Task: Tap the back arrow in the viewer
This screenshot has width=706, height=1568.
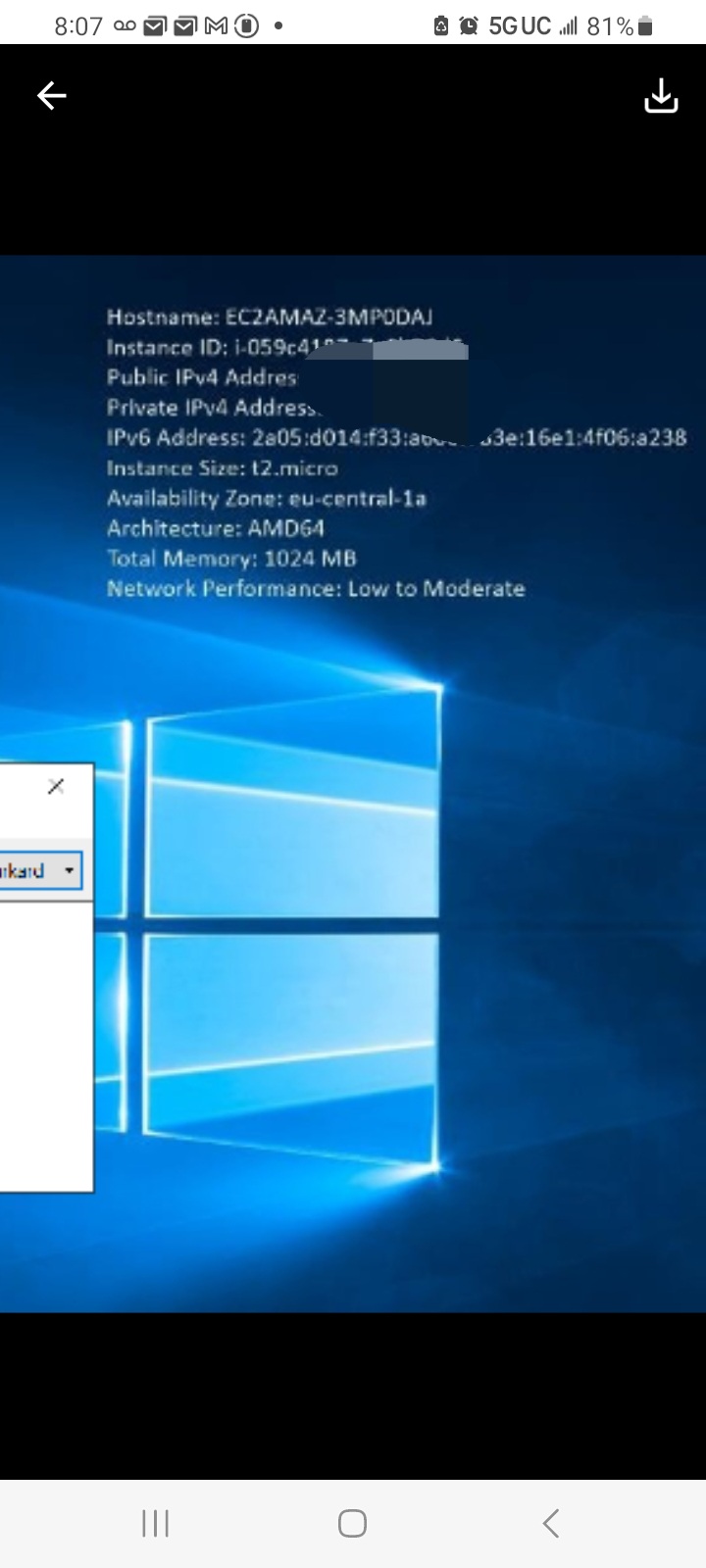Action: point(52,95)
